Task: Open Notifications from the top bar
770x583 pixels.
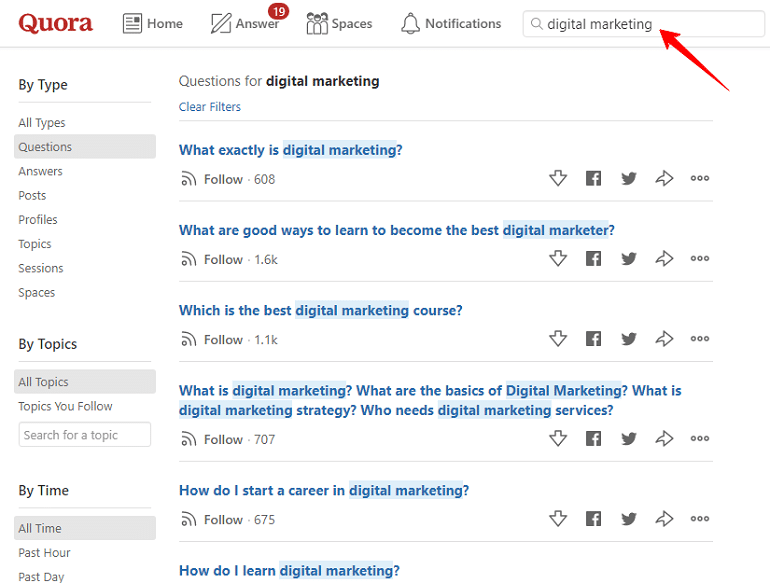Action: [451, 24]
